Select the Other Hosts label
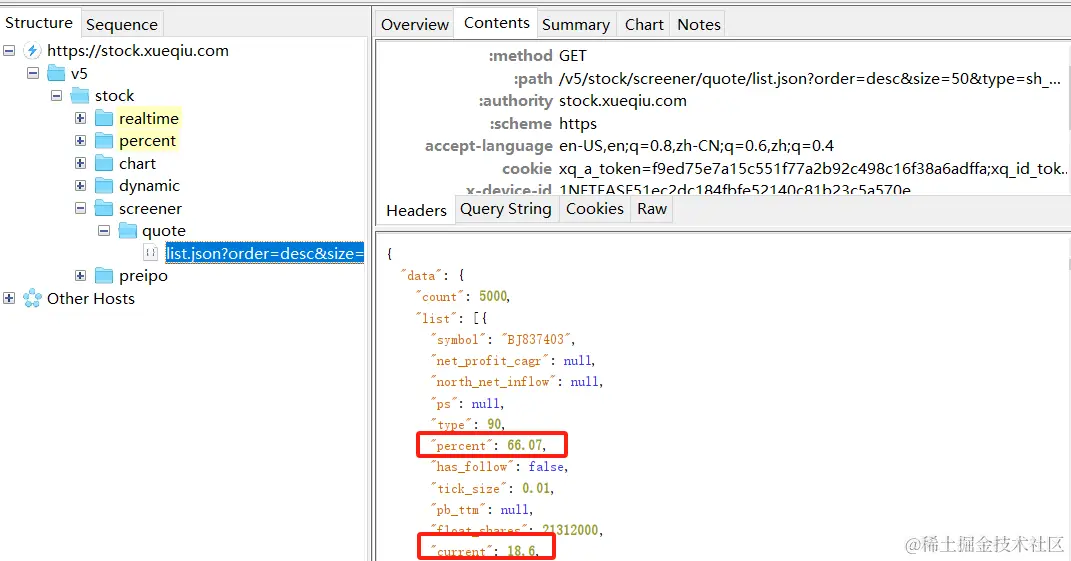1071x561 pixels. (x=91, y=299)
